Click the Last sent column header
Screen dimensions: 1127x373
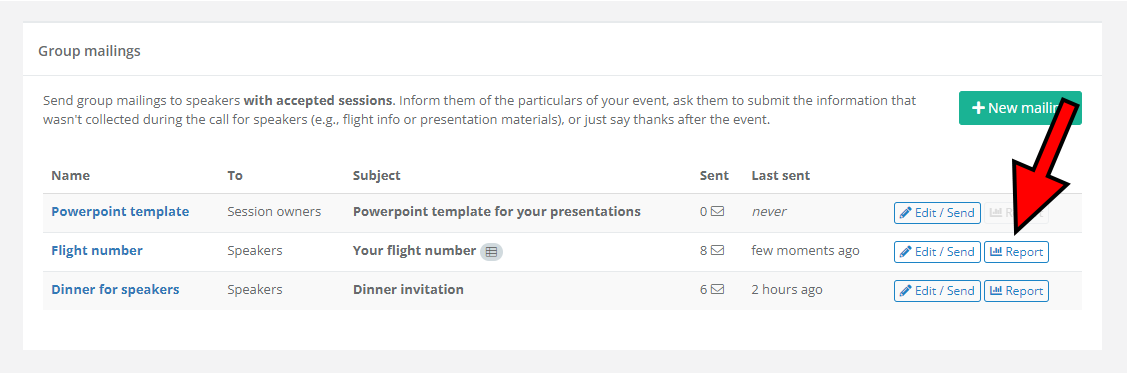(x=781, y=175)
